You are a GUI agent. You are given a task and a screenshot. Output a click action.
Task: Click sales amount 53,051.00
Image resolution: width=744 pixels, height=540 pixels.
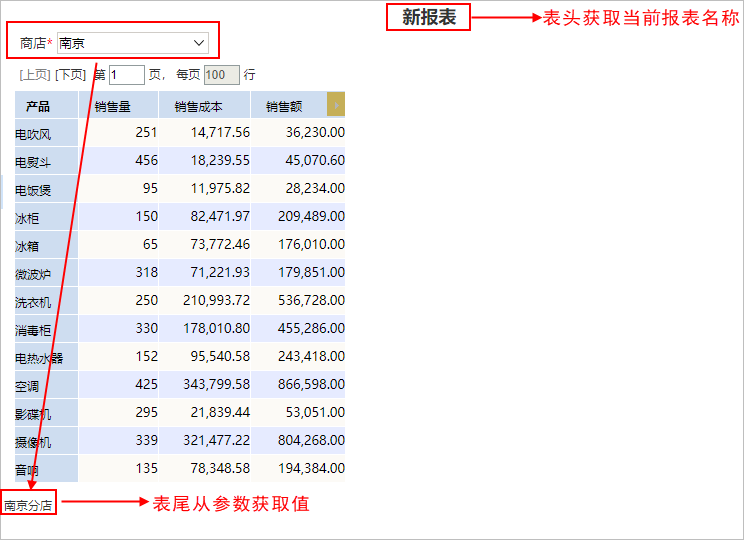click(315, 412)
